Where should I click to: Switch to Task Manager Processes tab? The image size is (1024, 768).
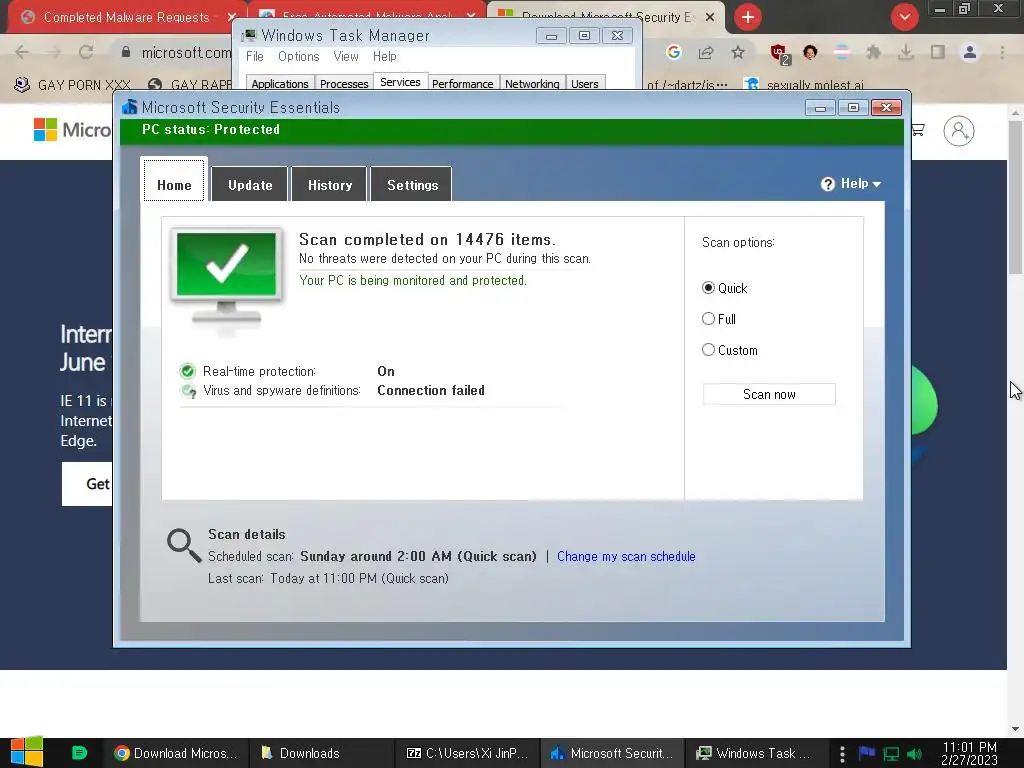click(344, 84)
